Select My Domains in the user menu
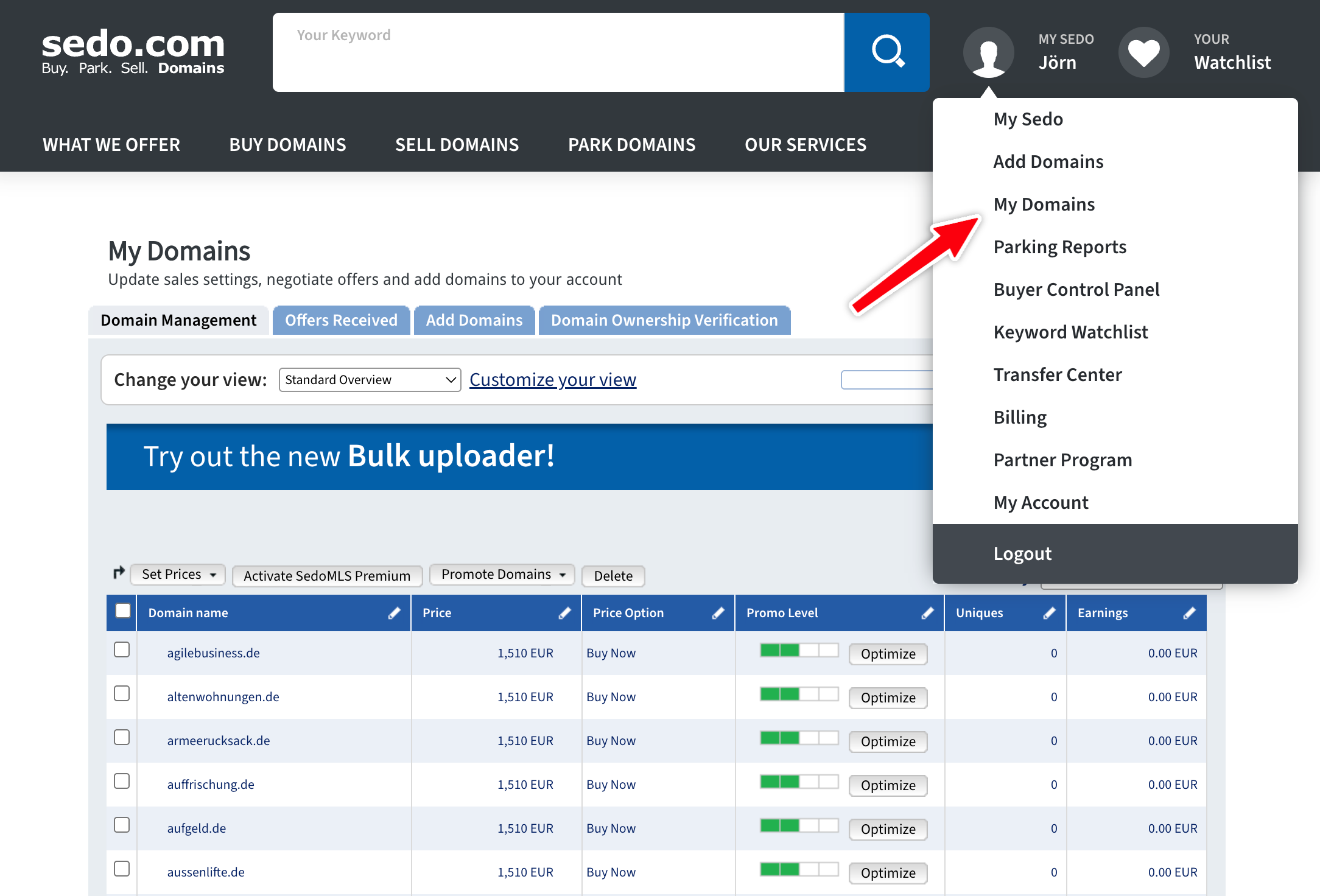The width and height of the screenshot is (1320, 896). coord(1044,205)
